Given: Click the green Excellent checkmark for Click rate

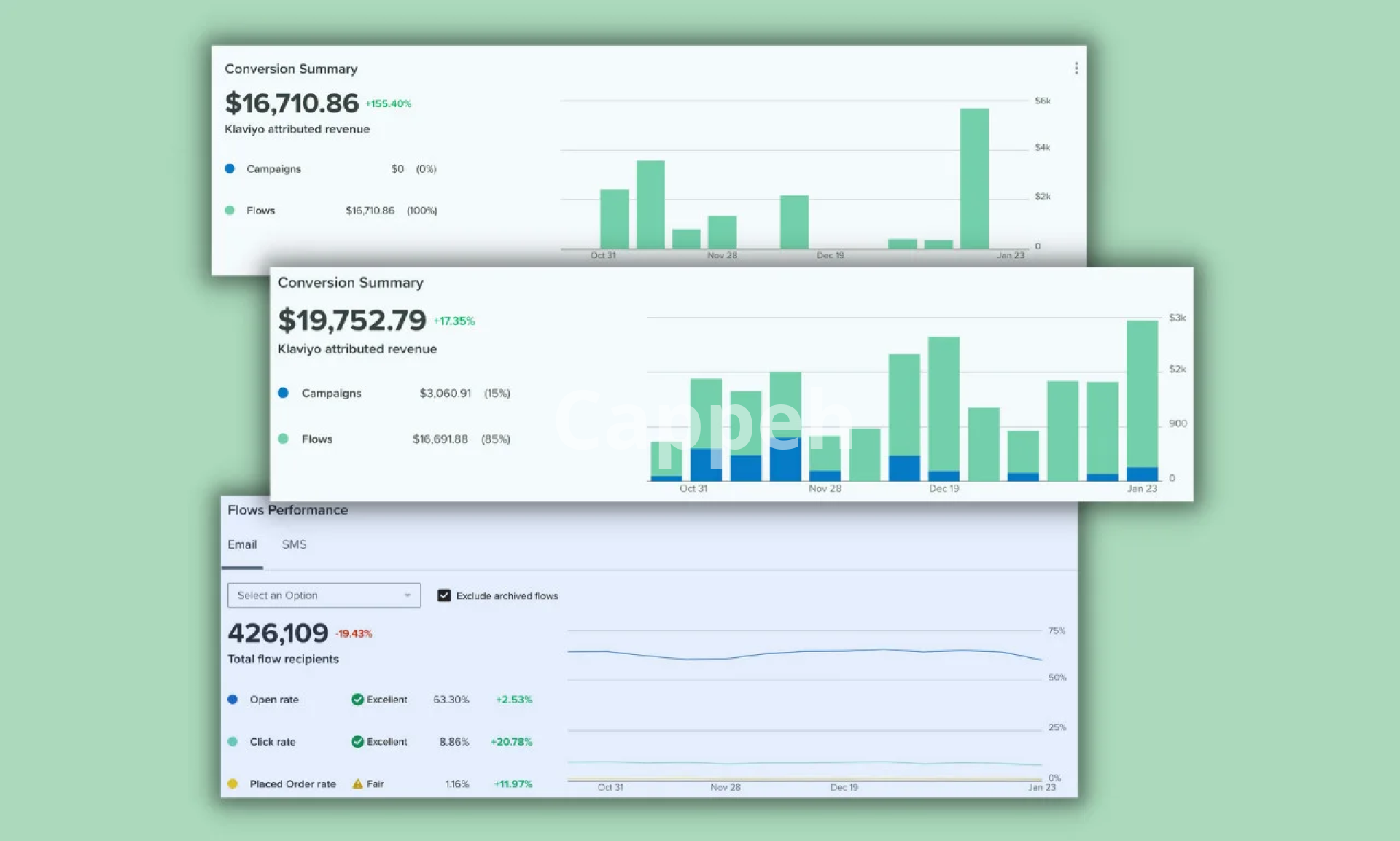Looking at the screenshot, I should coord(357,742).
